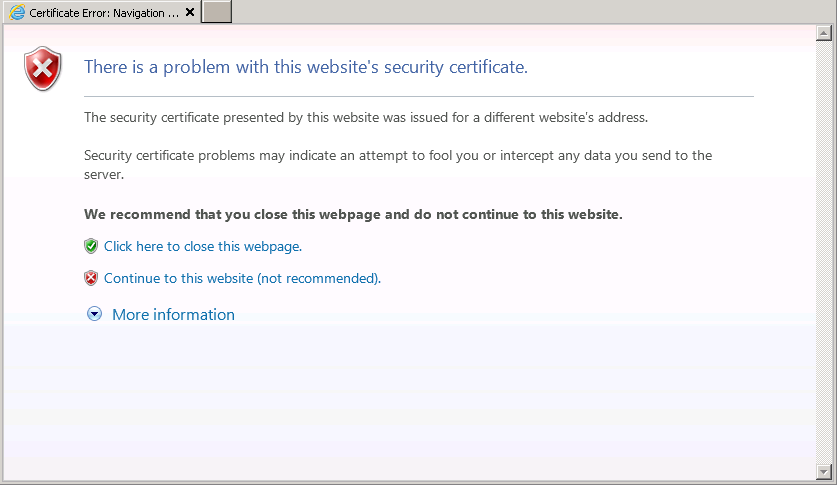Click the Internet Explorer logo in the tab
The width and height of the screenshot is (837, 485).
pos(17,12)
